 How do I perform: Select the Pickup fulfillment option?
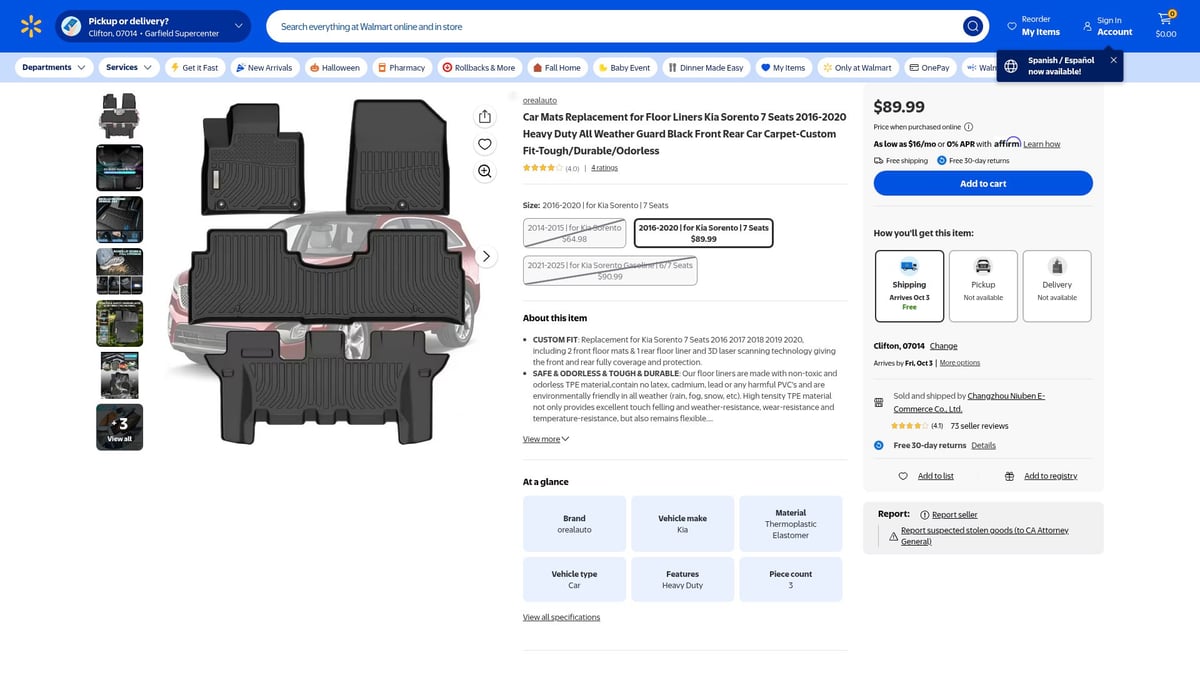pyautogui.click(x=983, y=286)
